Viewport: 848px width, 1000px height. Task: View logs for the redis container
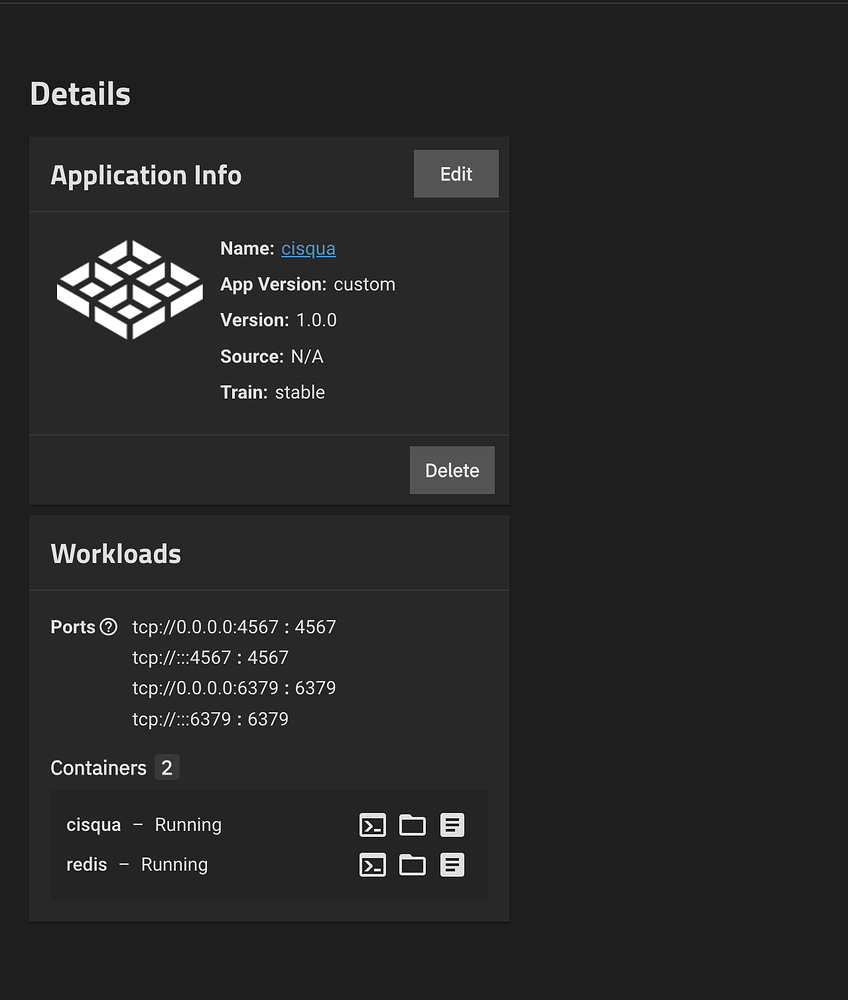(452, 865)
